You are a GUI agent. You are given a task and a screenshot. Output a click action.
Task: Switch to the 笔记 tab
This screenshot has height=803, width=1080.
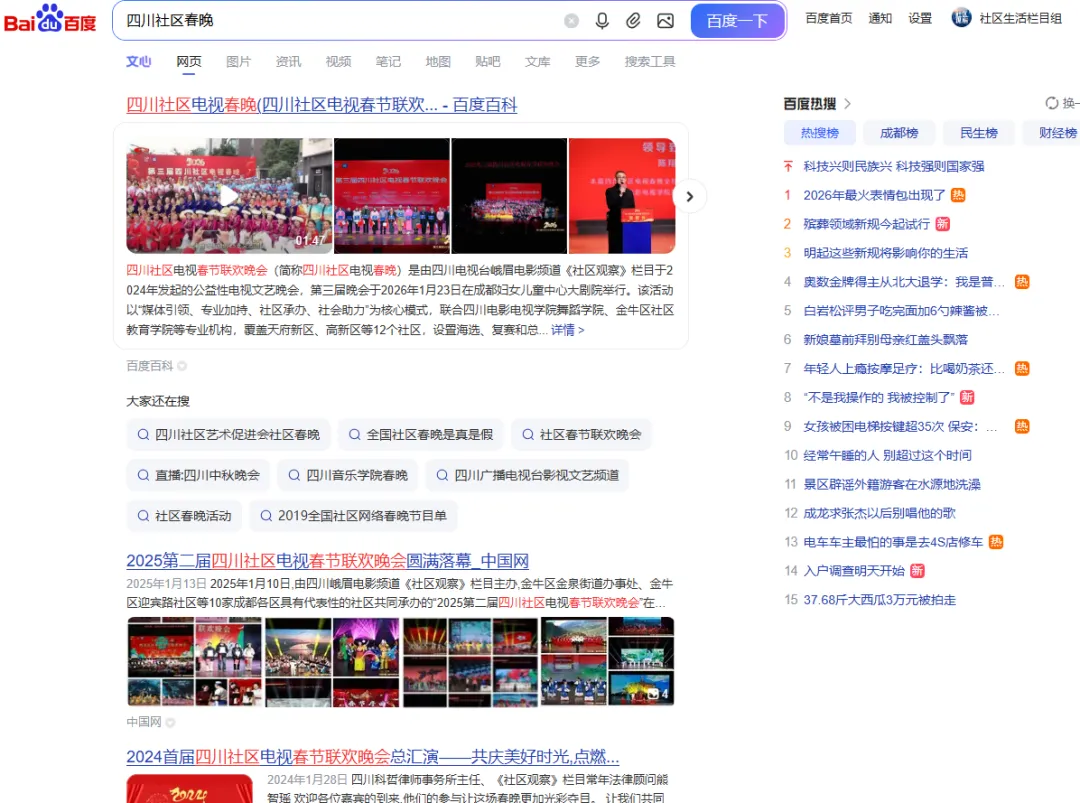pos(388,61)
